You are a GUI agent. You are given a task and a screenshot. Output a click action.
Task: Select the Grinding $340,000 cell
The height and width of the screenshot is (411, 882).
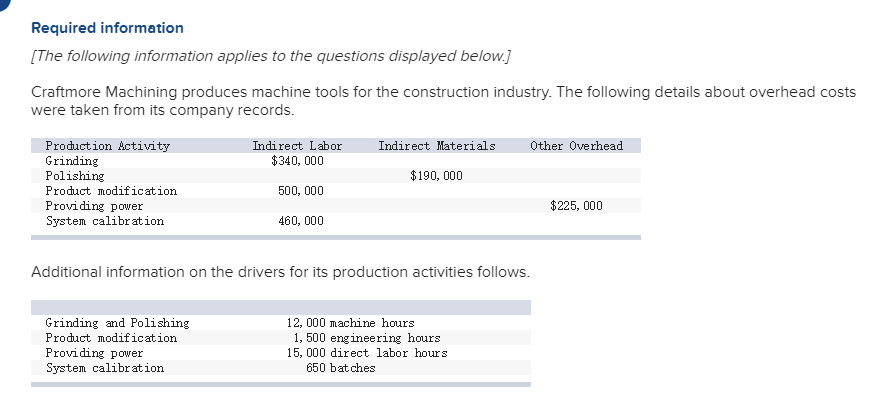point(297,161)
